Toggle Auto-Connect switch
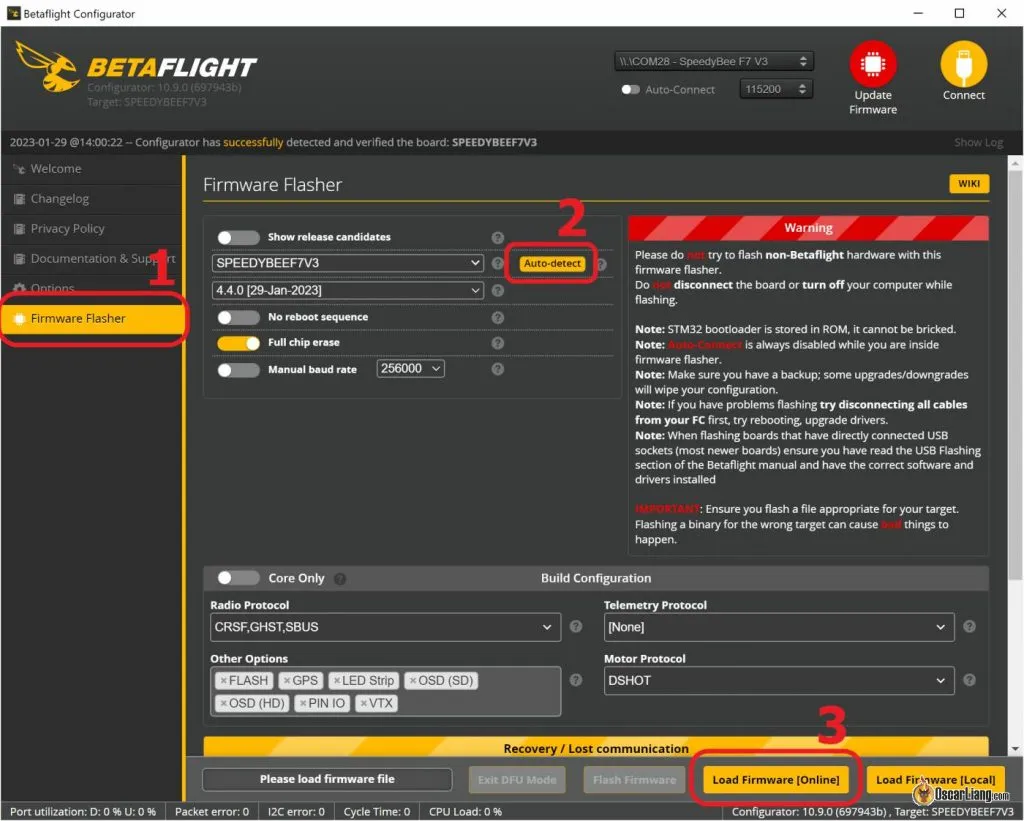The width and height of the screenshot is (1024, 821). click(x=630, y=89)
